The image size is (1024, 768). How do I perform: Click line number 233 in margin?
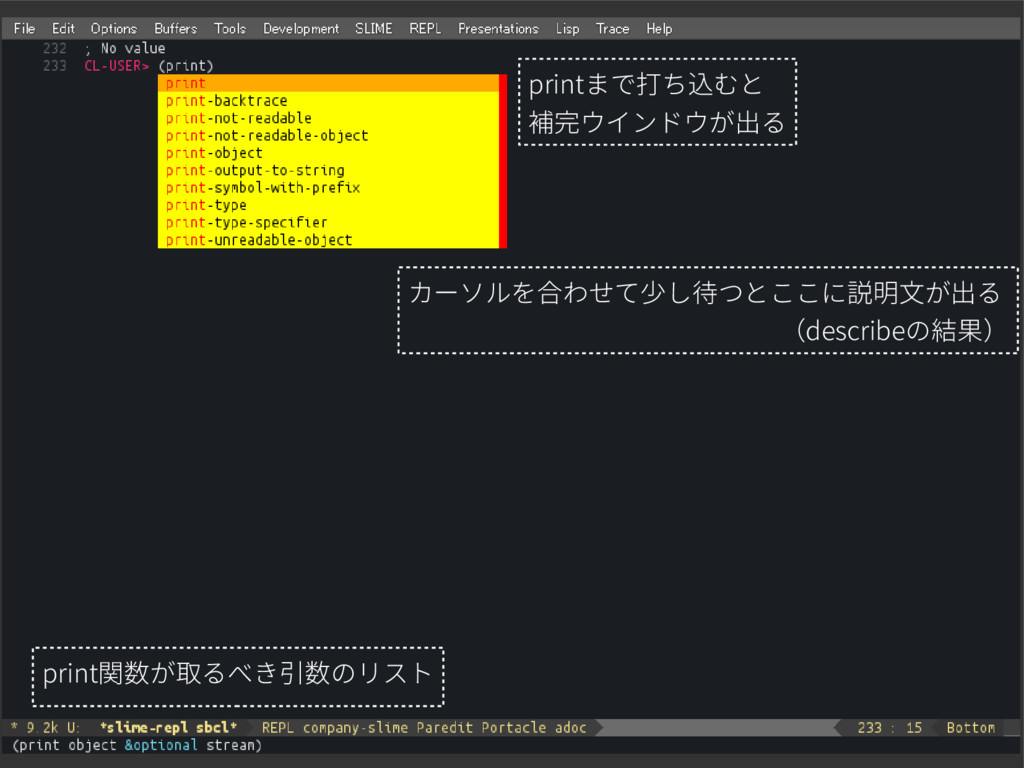point(55,66)
